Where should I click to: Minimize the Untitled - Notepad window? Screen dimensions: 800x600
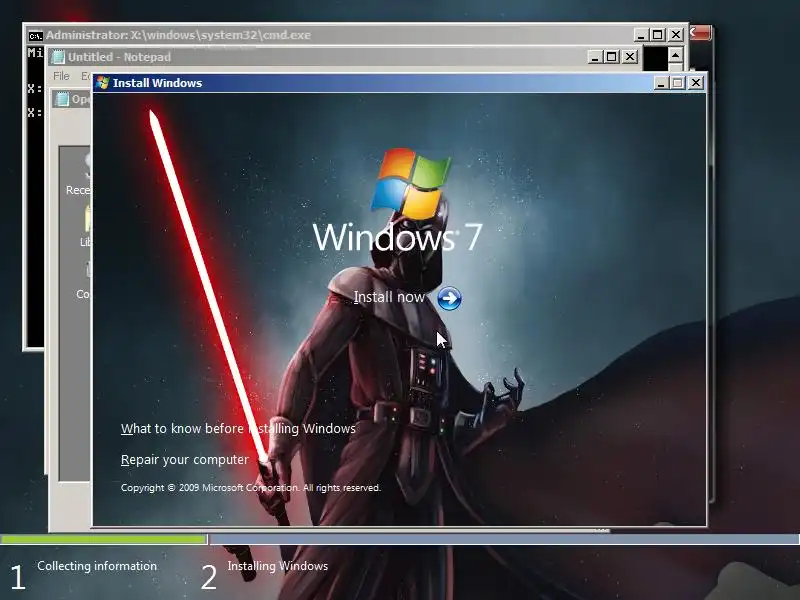pos(595,57)
